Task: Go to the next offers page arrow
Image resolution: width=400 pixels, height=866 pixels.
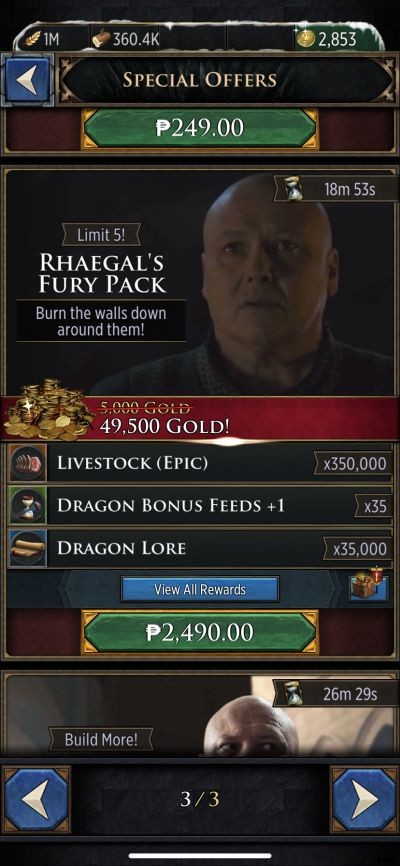Action: 365,799
